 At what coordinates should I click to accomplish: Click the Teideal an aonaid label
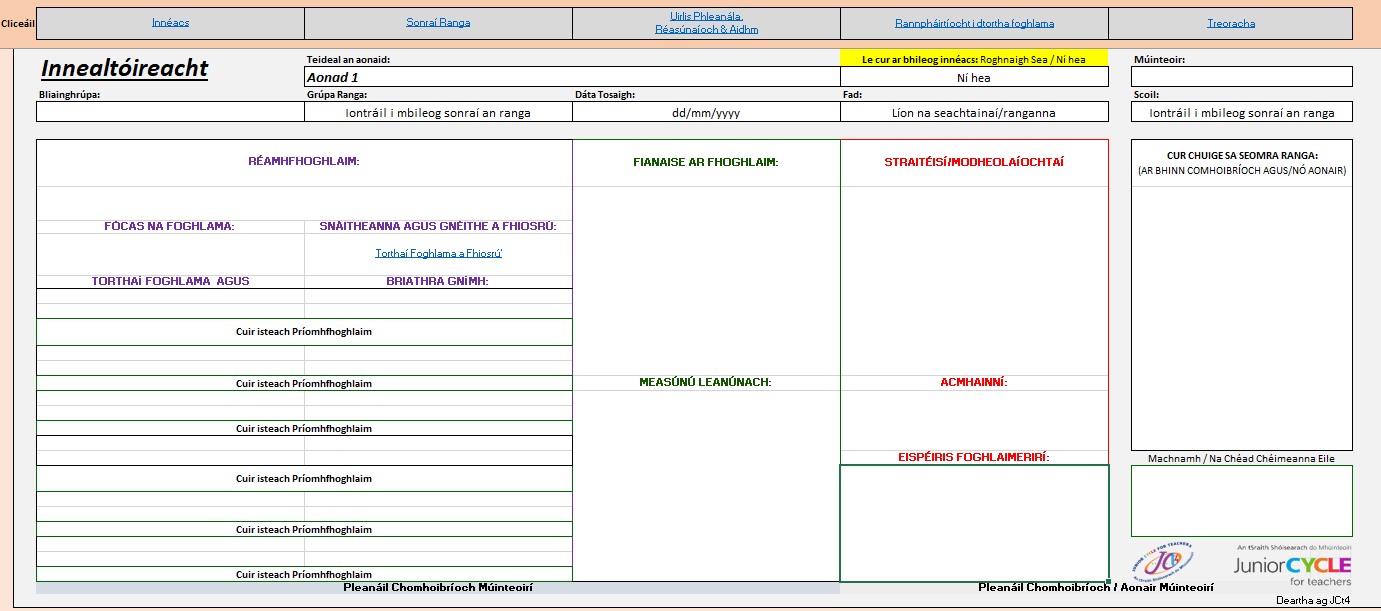348,59
